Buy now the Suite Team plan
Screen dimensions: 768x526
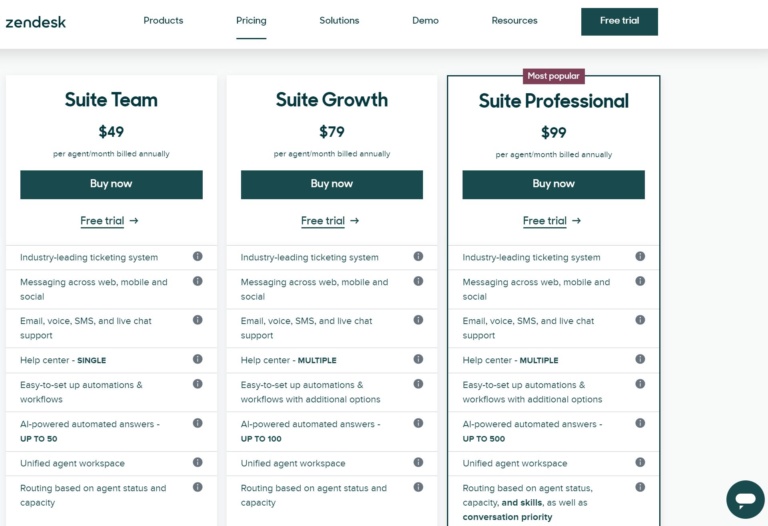pyautogui.click(x=111, y=184)
